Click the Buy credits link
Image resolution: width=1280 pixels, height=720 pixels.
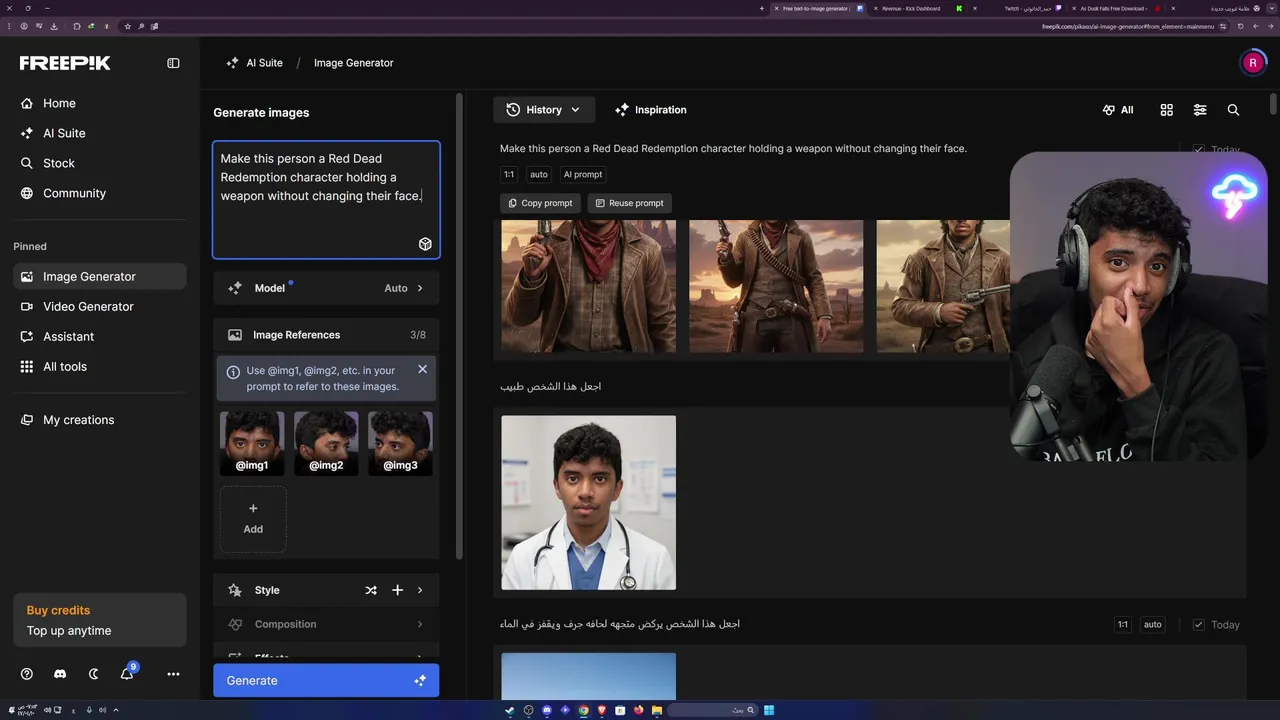pos(58,610)
